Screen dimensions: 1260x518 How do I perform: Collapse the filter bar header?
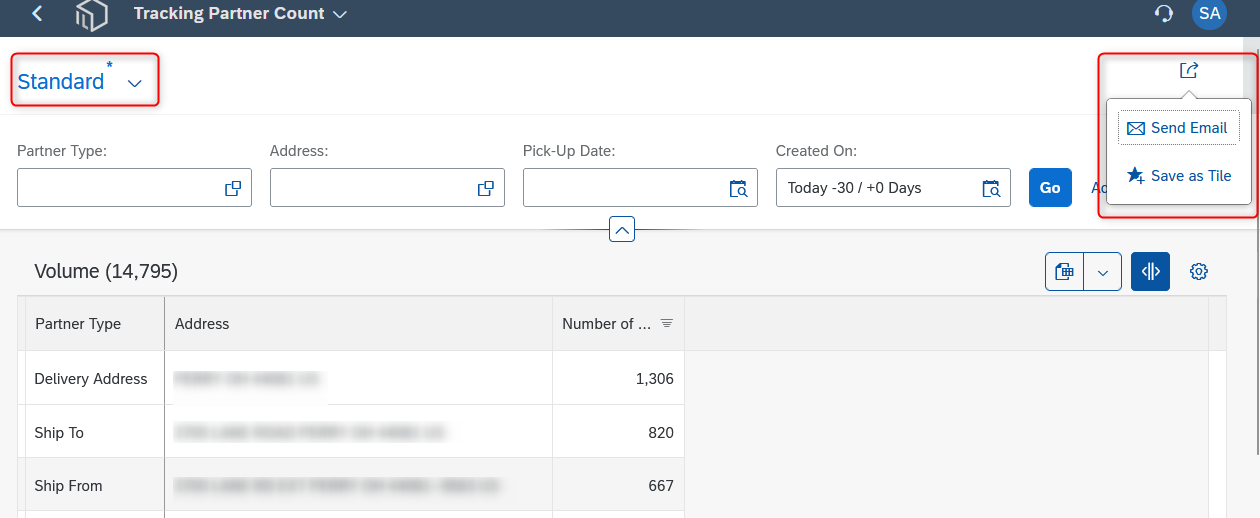[x=622, y=230]
